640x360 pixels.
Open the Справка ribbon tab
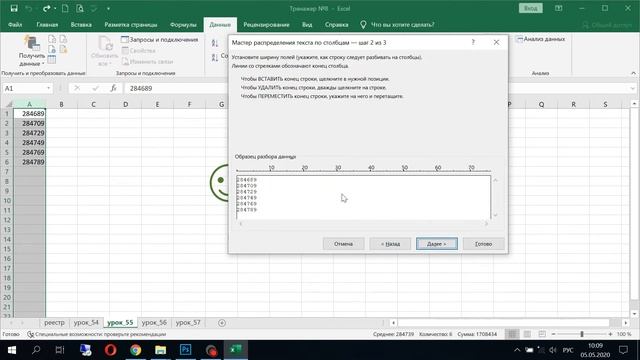336,24
